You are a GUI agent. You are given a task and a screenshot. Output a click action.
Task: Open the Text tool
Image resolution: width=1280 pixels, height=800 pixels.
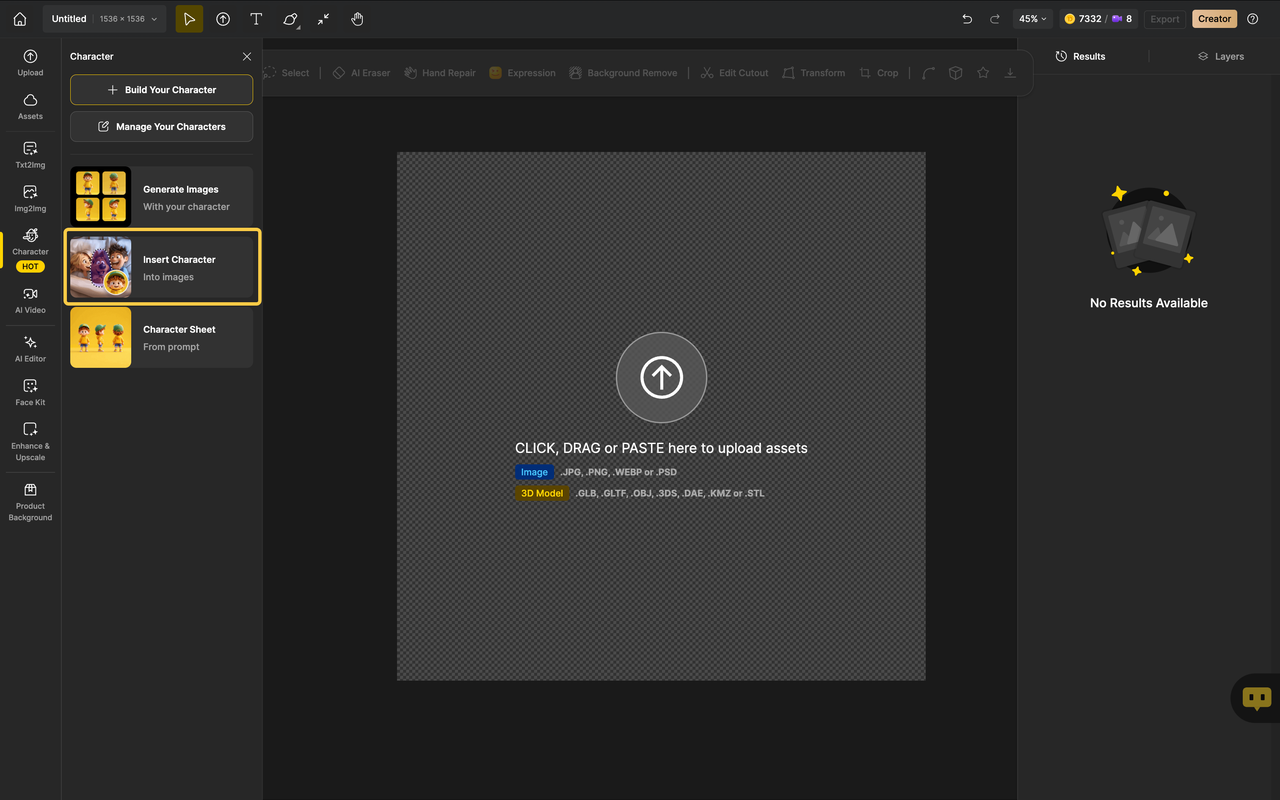256,19
